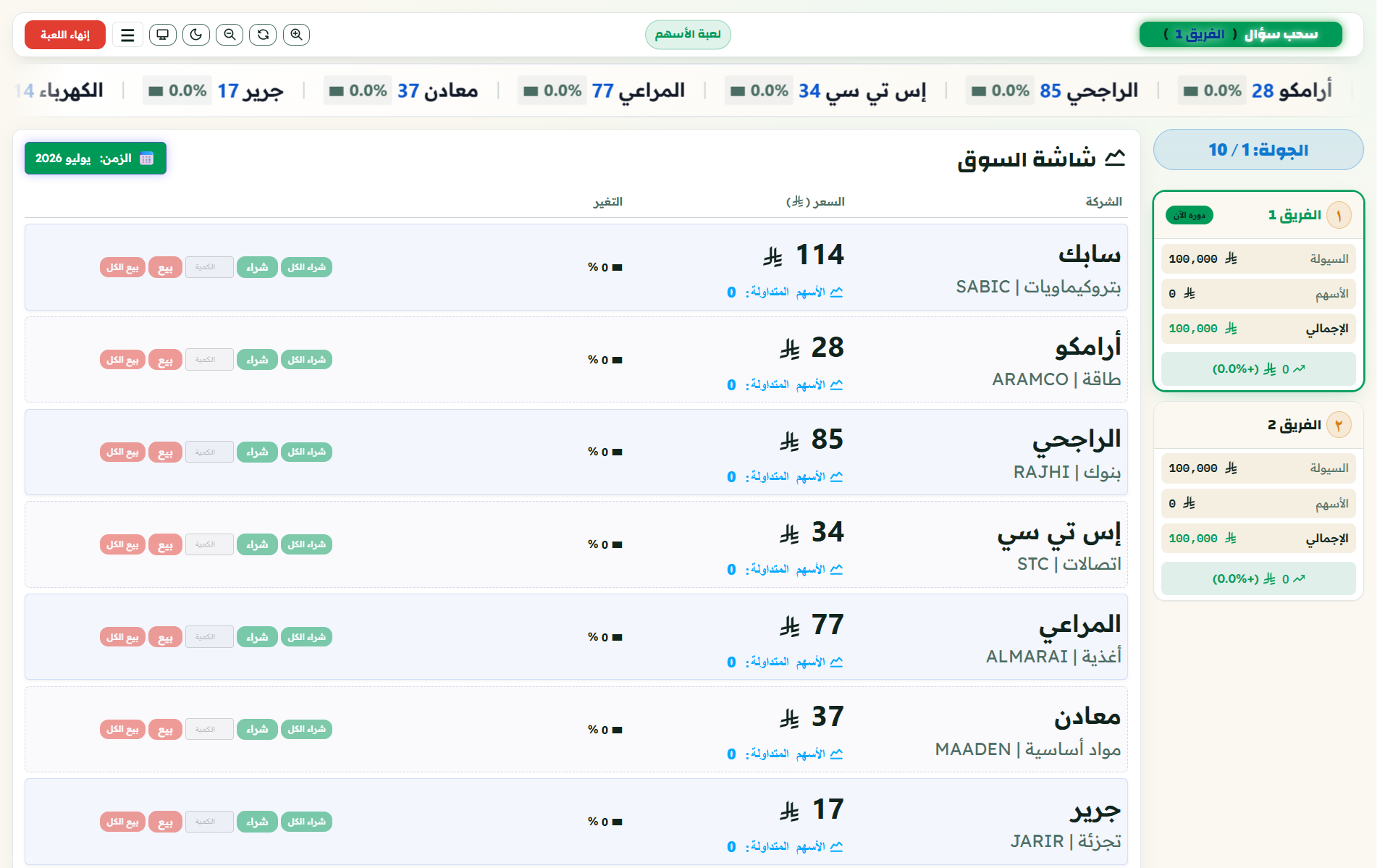
Task: Click the traded shares chart icon for ARAMCO
Action: click(x=837, y=384)
